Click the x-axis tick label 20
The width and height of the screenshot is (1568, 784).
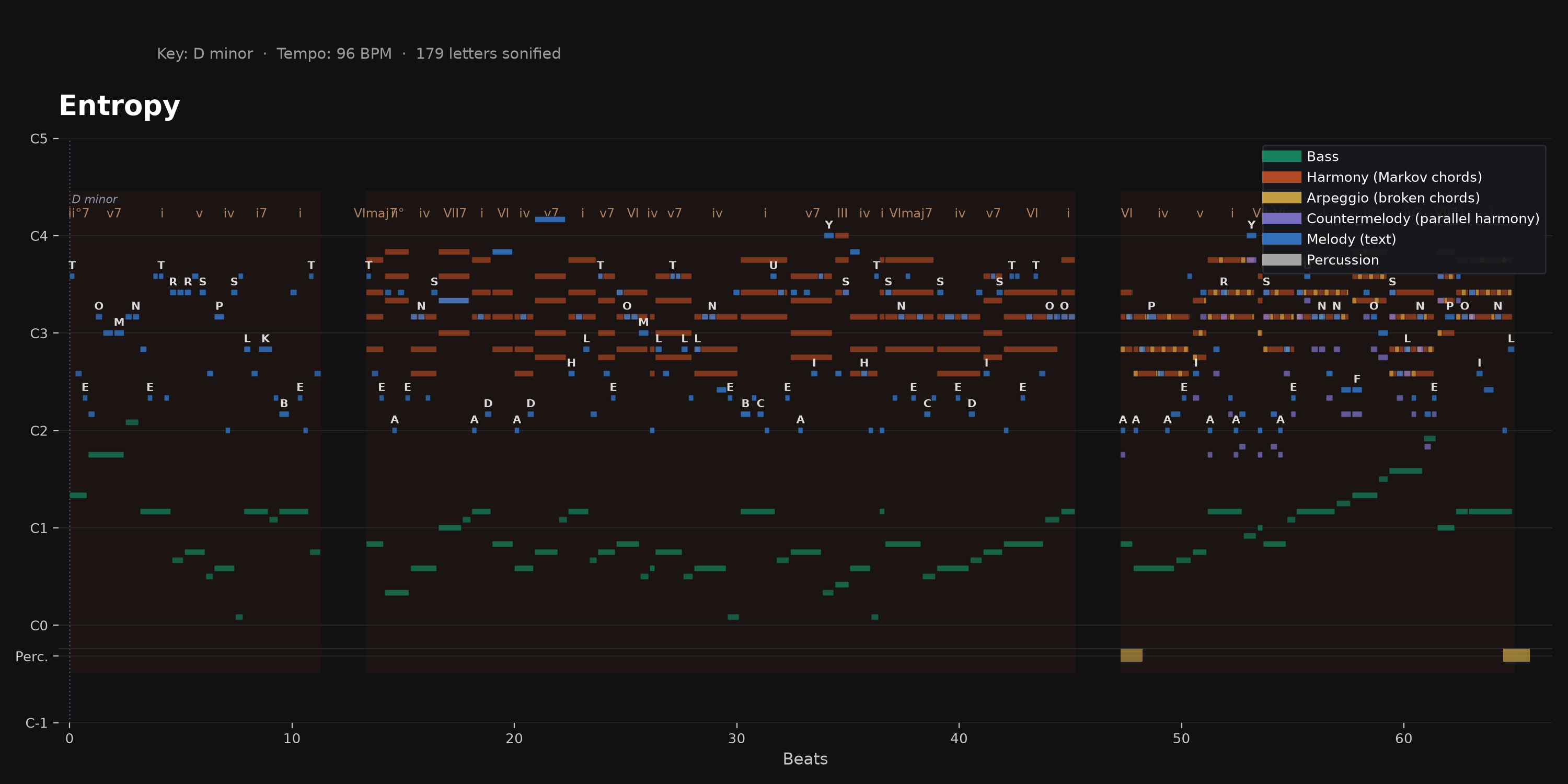click(514, 739)
